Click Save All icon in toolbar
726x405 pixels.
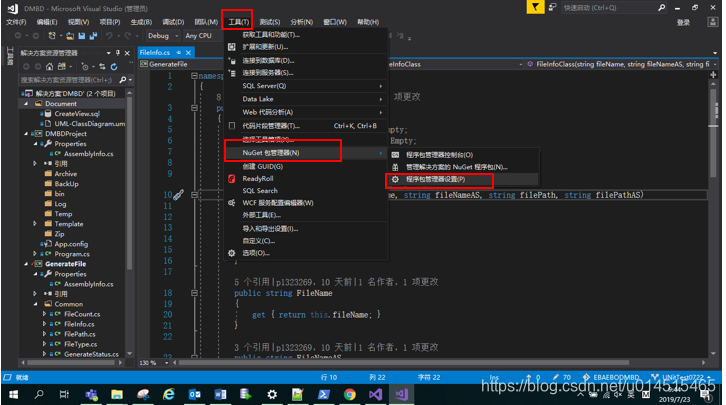pos(93,36)
